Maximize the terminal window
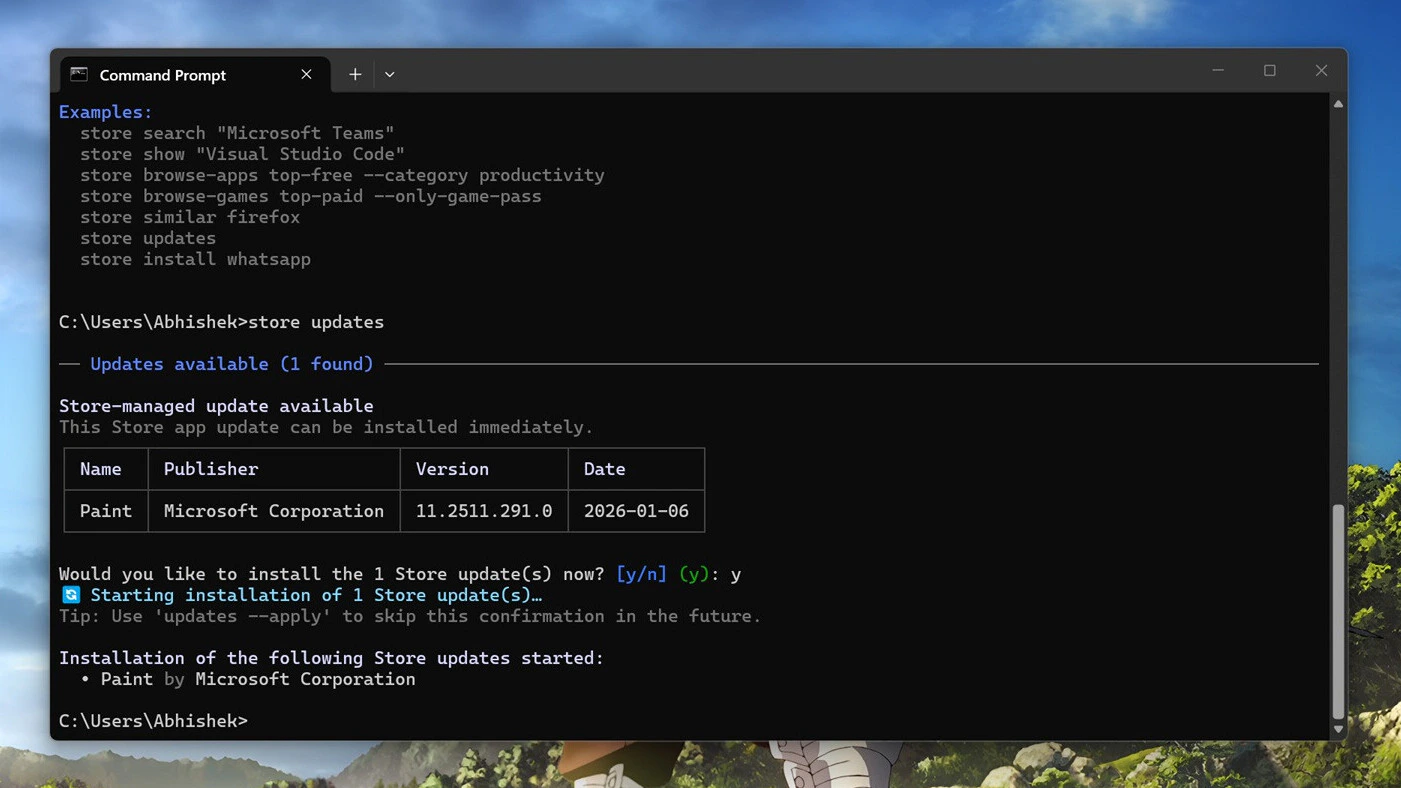Viewport: 1401px width, 788px height. point(1270,71)
